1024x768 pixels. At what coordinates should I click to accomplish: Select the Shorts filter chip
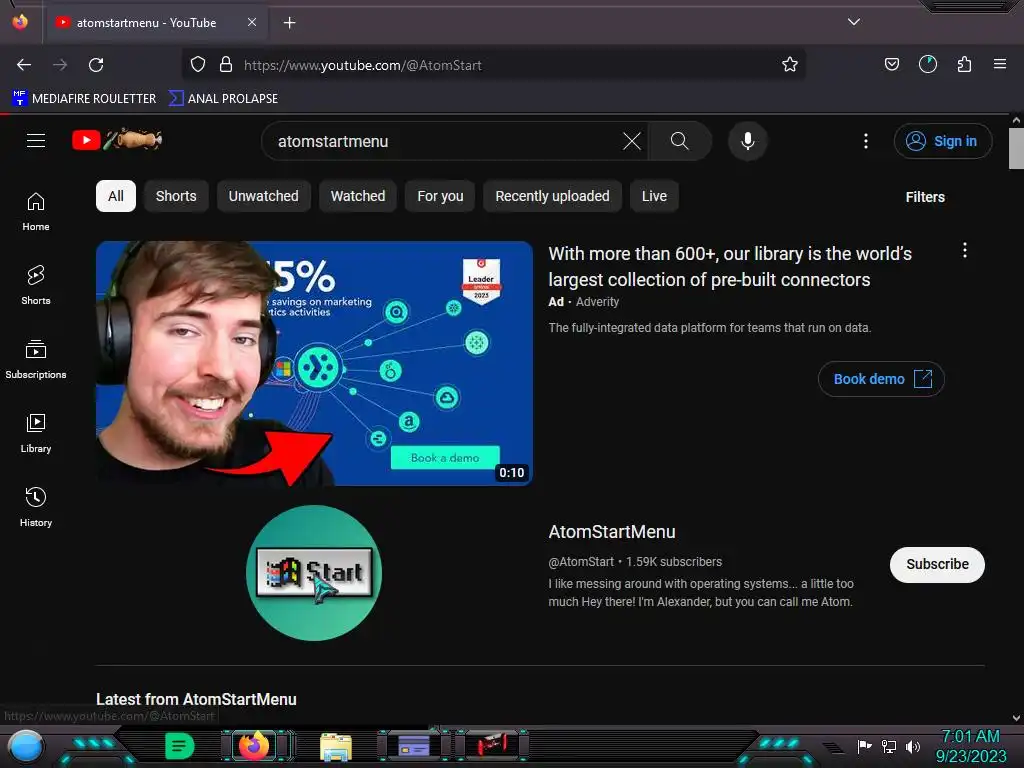coord(176,196)
